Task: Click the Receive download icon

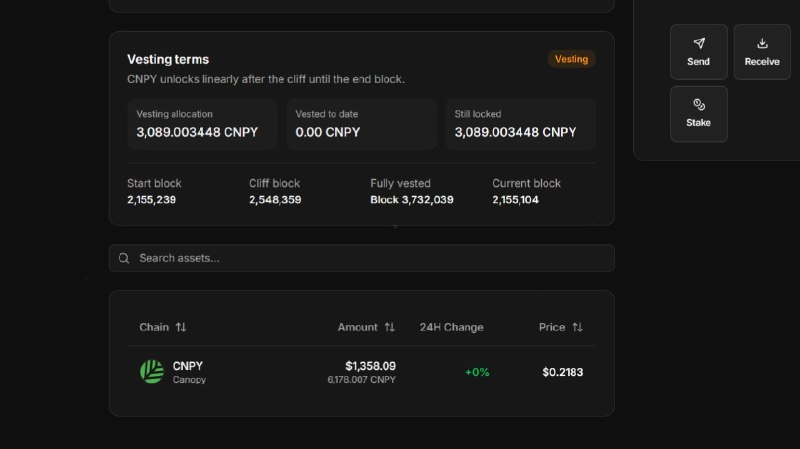Action: coord(762,43)
